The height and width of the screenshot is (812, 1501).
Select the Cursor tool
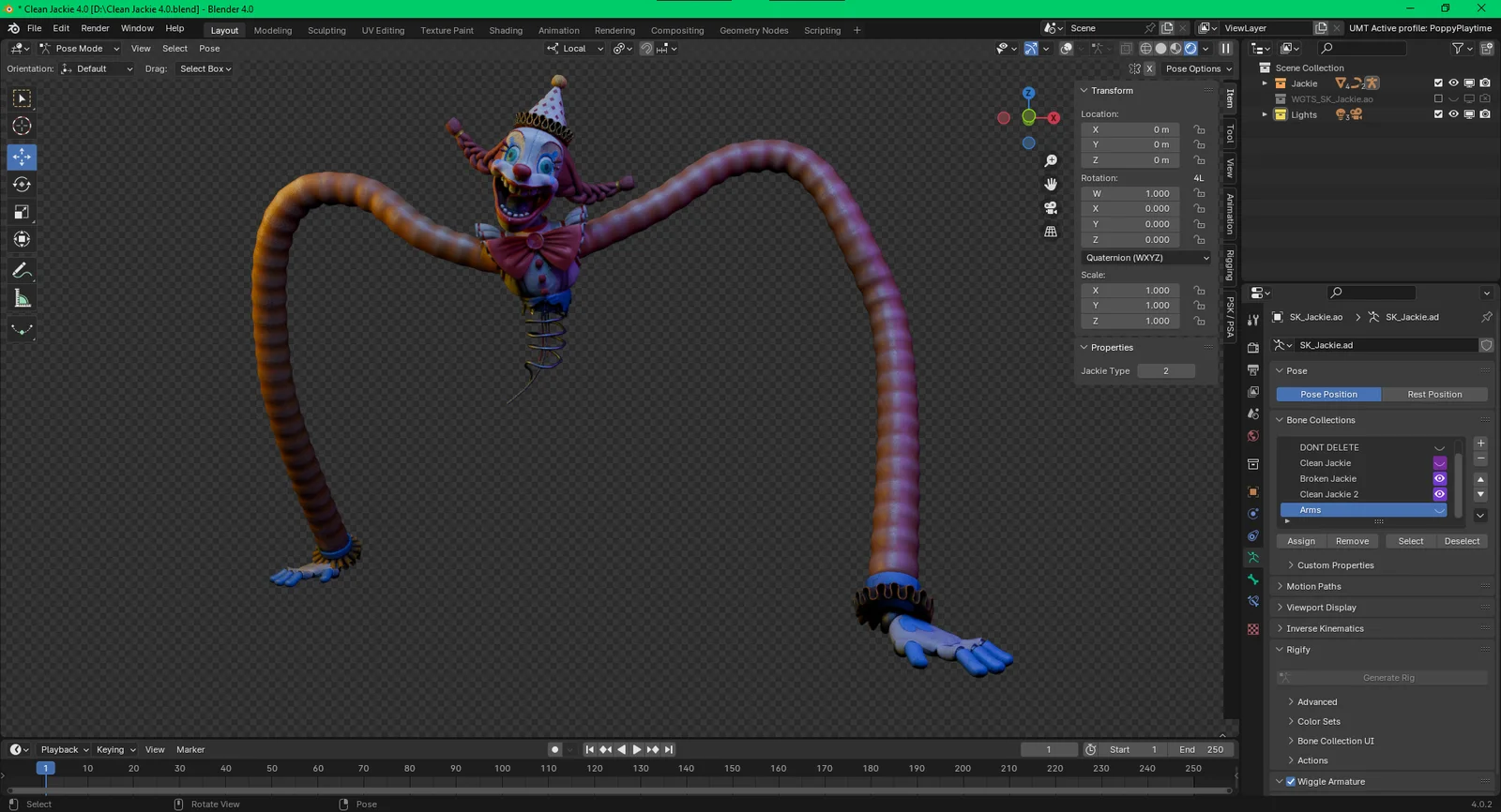coord(22,126)
